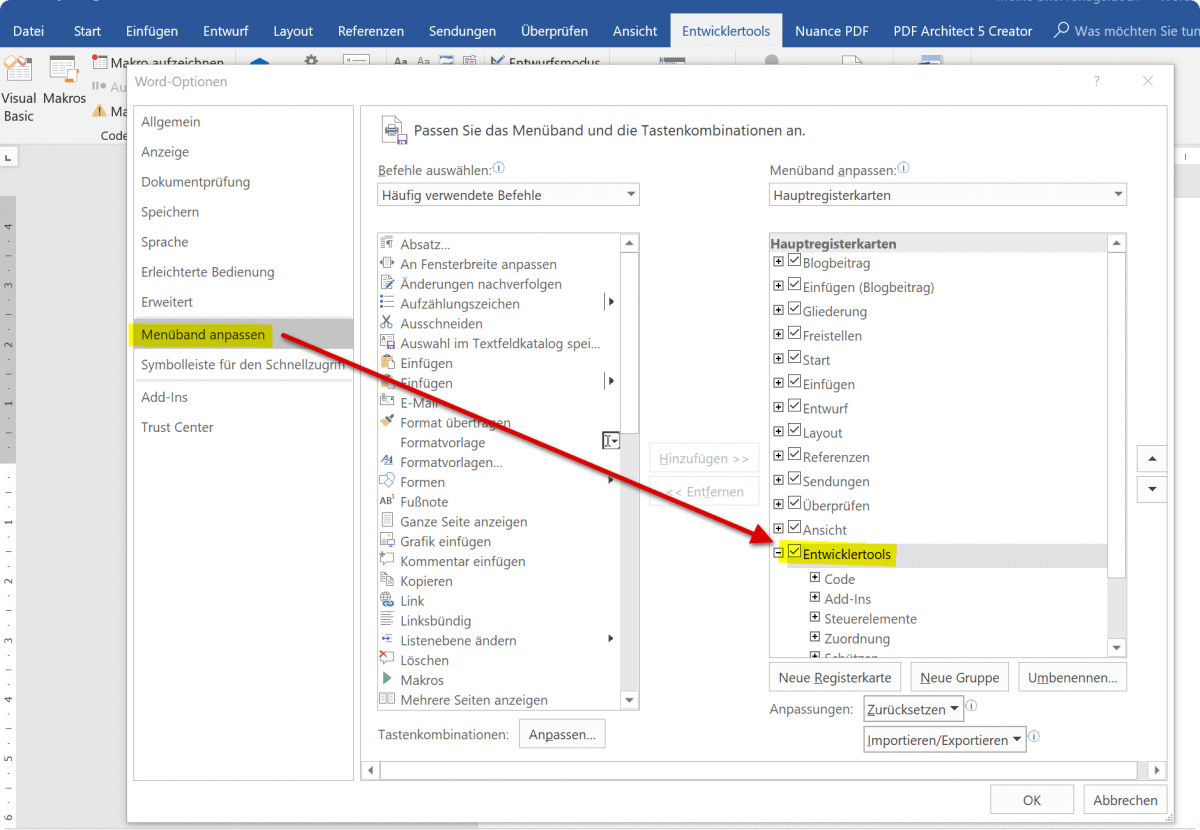Viewport: 1200px width, 830px height.
Task: Confirm changes with the OK button
Action: click(x=1031, y=799)
